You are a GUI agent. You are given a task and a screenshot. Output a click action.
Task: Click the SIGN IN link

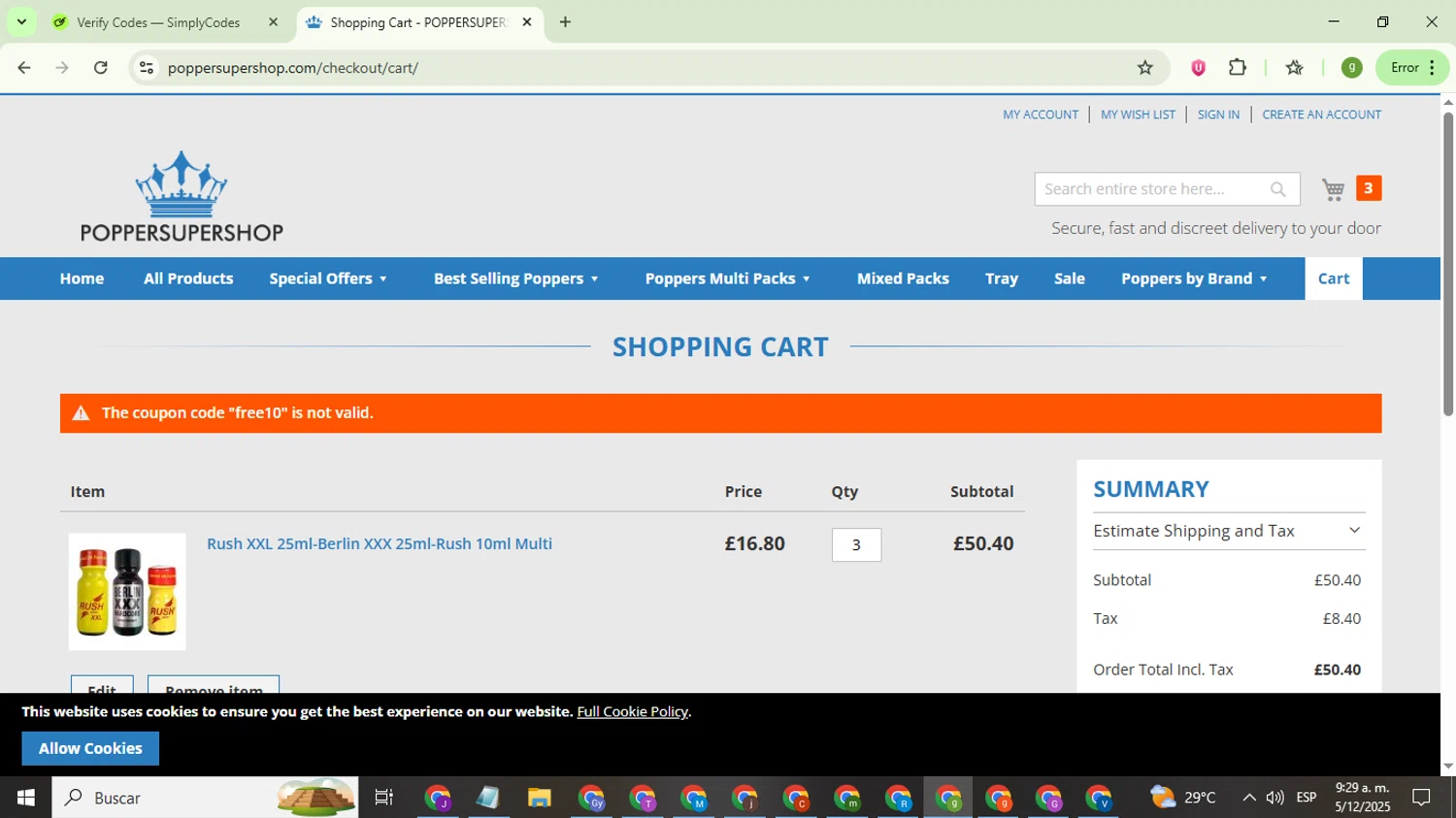[x=1218, y=115]
